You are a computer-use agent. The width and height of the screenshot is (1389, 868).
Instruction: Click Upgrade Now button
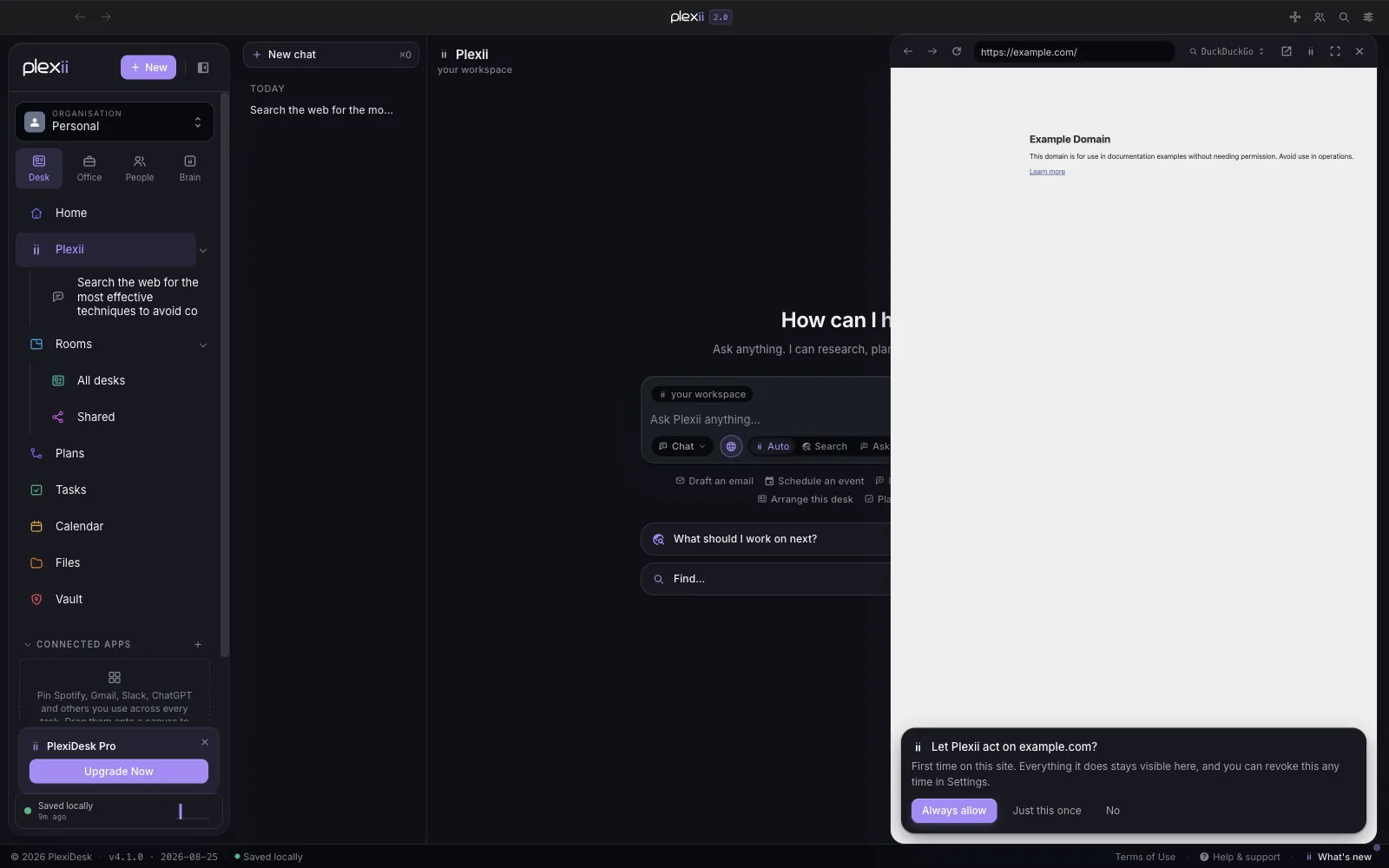(119, 772)
